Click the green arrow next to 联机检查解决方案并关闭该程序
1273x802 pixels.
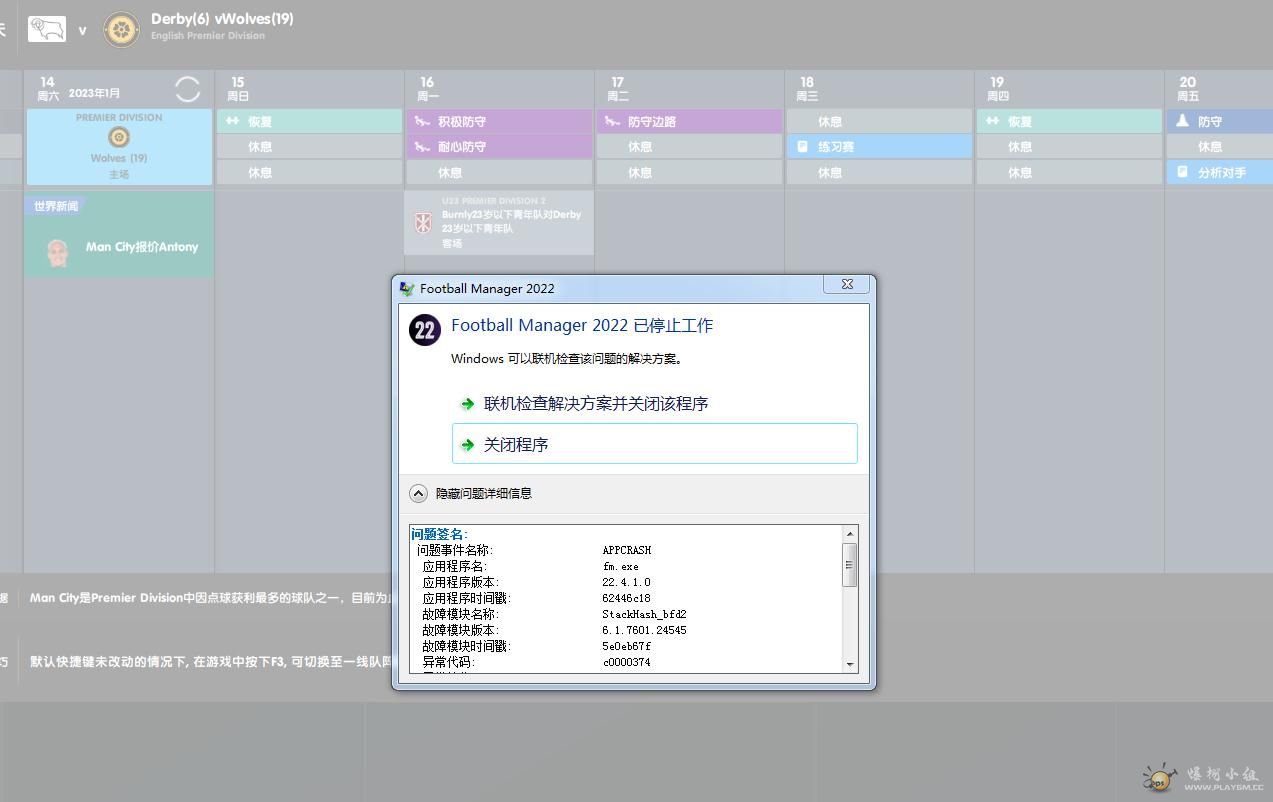(467, 404)
